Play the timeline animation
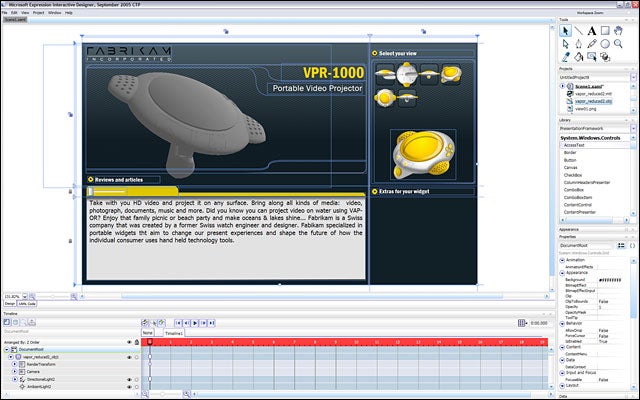 [195, 323]
